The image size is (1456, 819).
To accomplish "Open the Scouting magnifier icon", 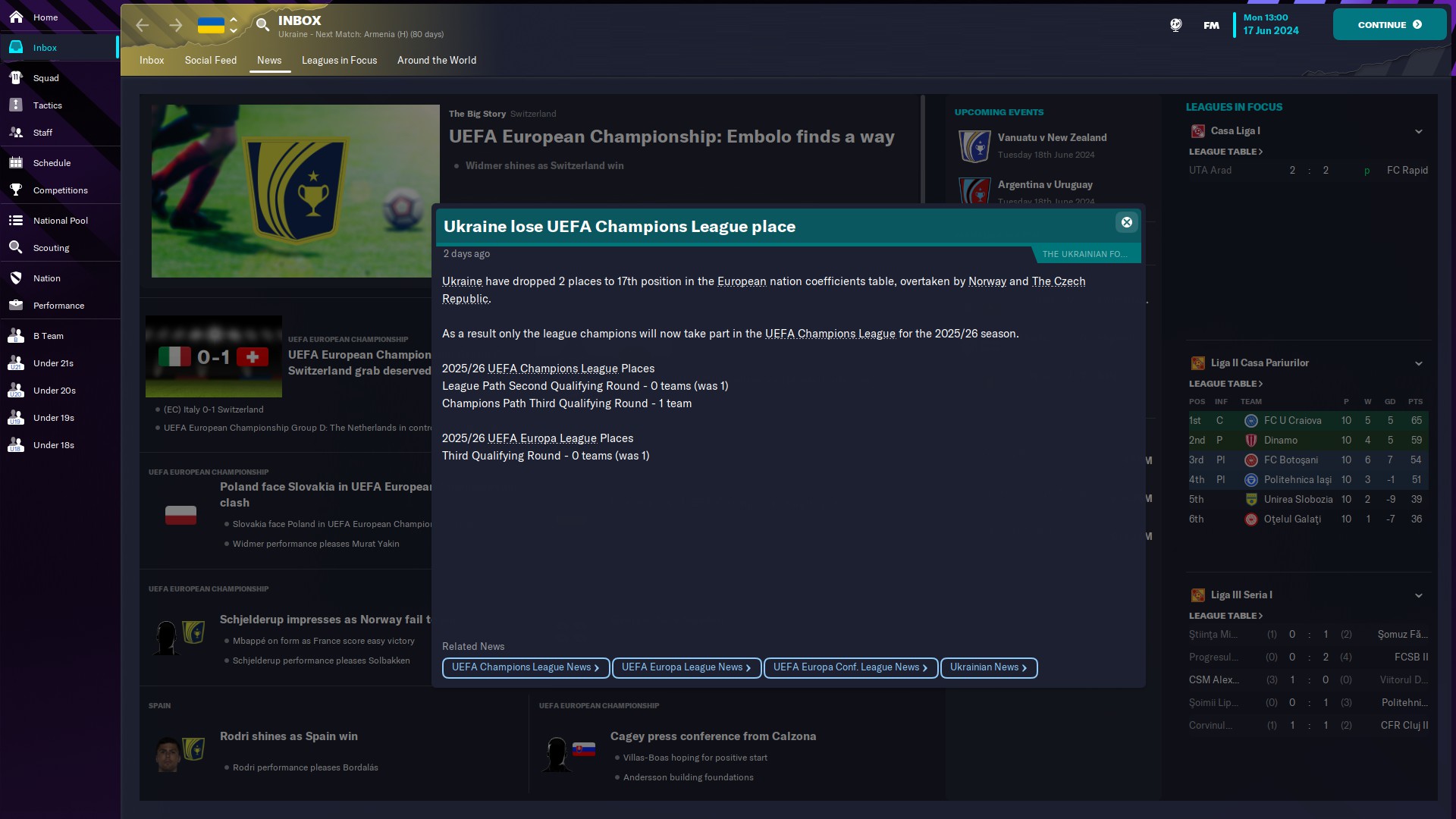I will pyautogui.click(x=16, y=247).
